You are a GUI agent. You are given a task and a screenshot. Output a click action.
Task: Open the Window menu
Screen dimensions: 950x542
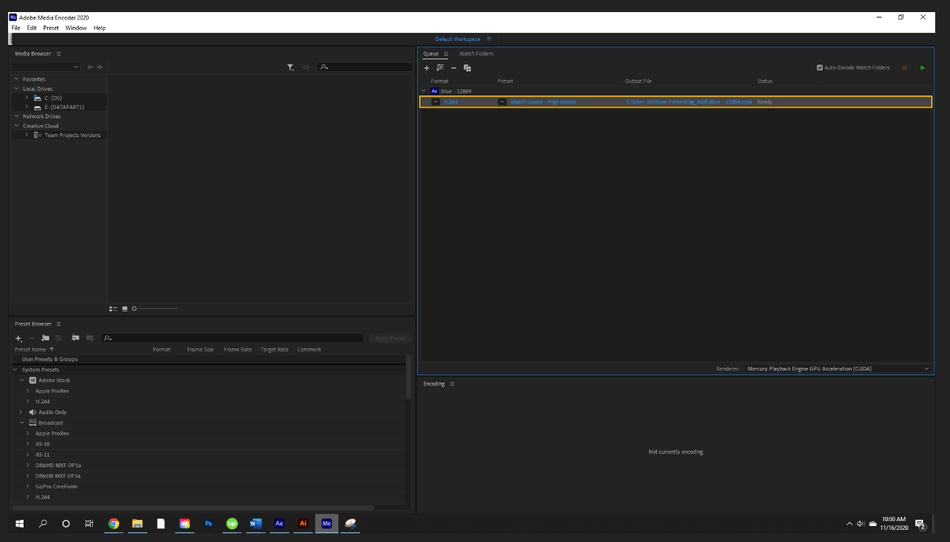76,28
